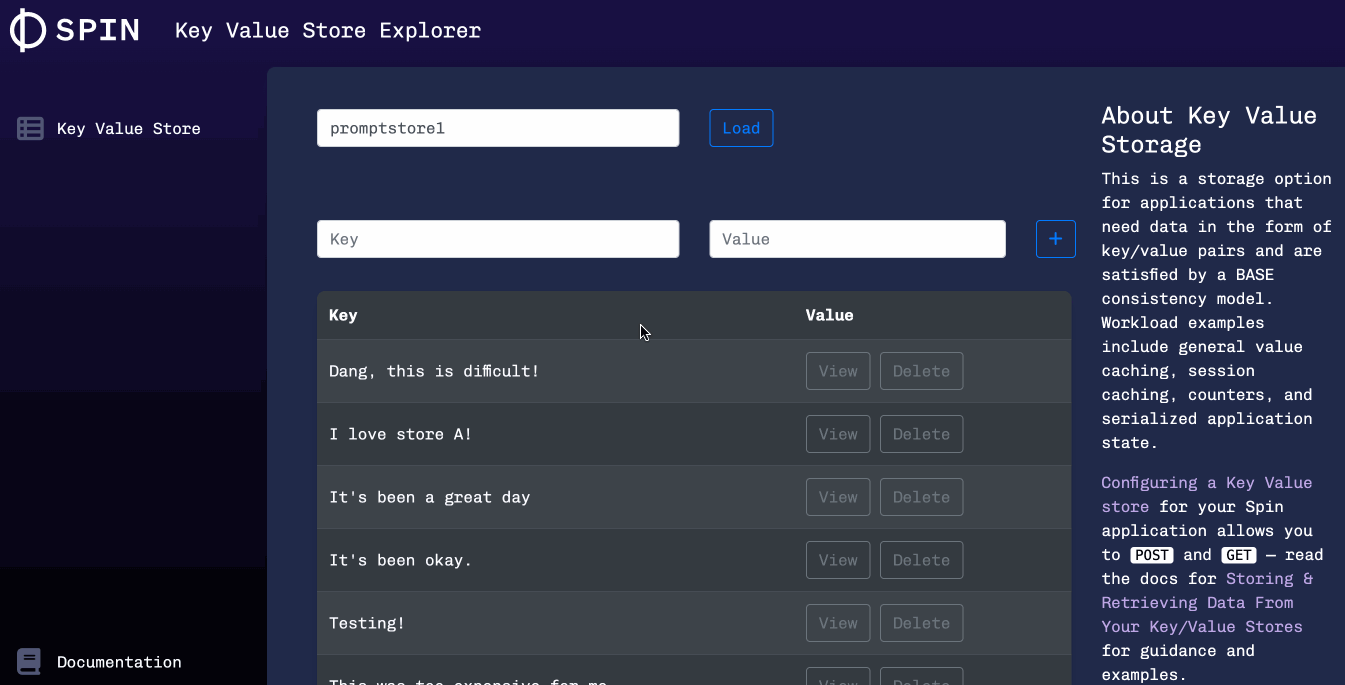The width and height of the screenshot is (1345, 685).
Task: Click the 'Value' column header
Action: point(830,315)
